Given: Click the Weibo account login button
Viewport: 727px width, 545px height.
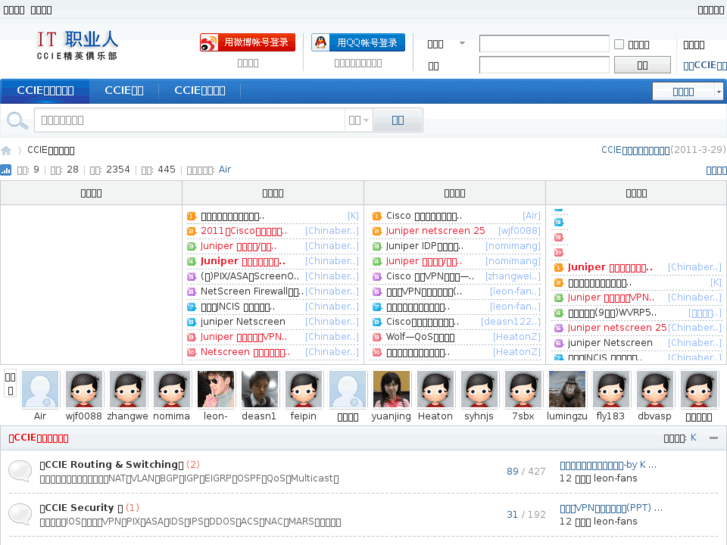Looking at the screenshot, I should (x=248, y=42).
